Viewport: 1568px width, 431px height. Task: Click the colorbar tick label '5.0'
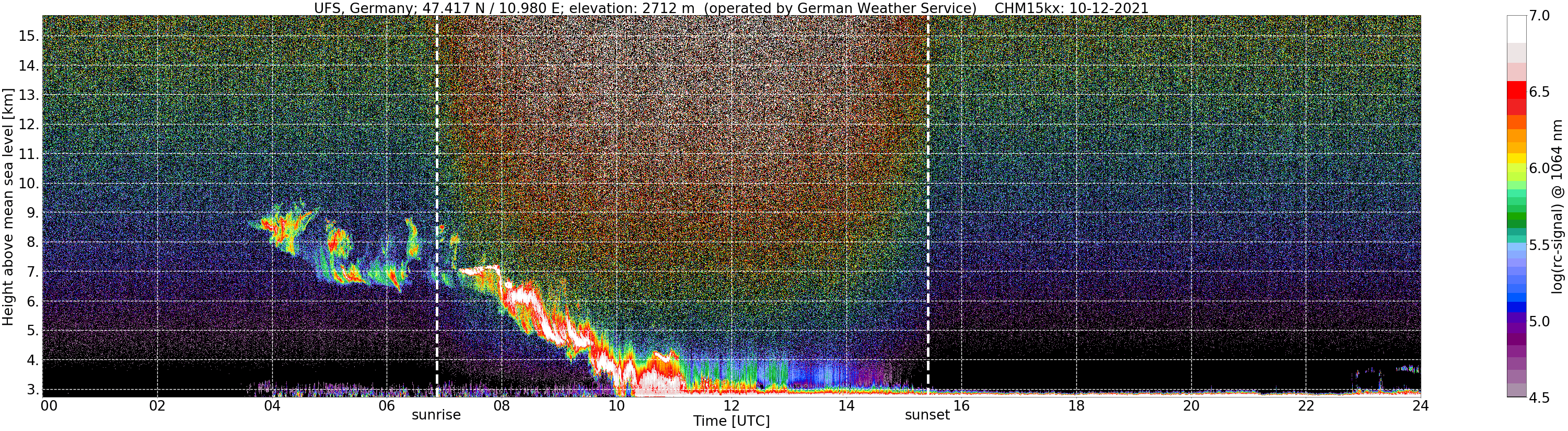[x=1539, y=321]
